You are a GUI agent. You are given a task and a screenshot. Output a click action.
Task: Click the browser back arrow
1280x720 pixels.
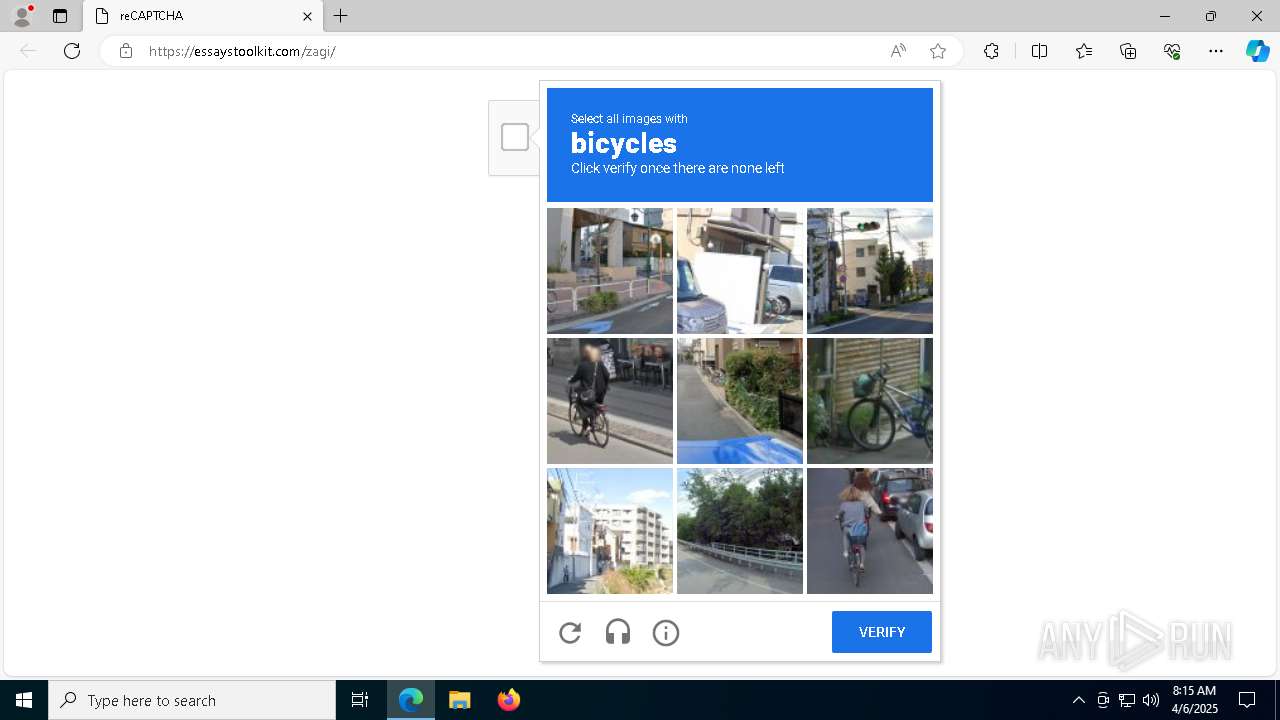pyautogui.click(x=28, y=51)
